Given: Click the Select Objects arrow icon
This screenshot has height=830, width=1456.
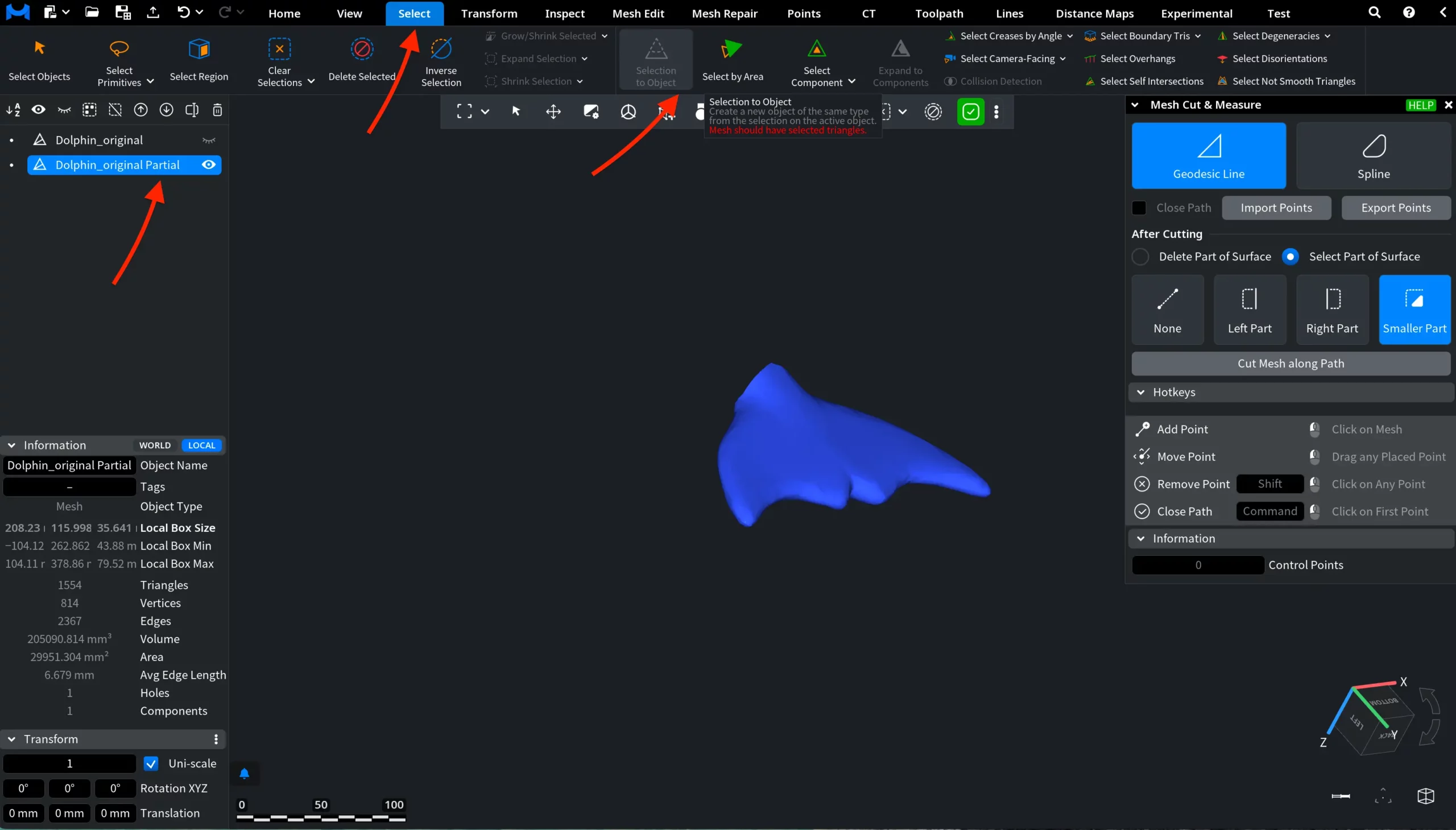Looking at the screenshot, I should pos(39,48).
